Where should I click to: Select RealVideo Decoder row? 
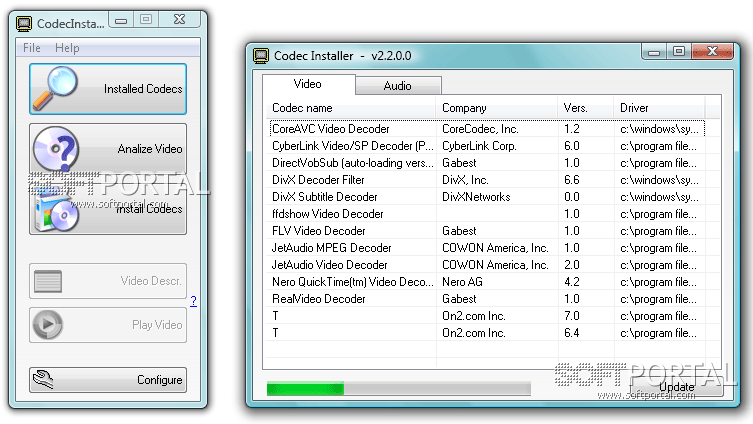coord(487,299)
